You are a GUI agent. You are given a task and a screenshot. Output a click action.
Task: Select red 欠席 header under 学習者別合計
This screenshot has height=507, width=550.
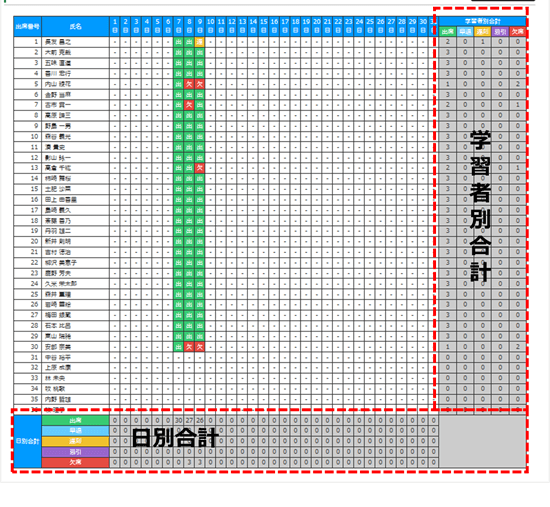[518, 32]
